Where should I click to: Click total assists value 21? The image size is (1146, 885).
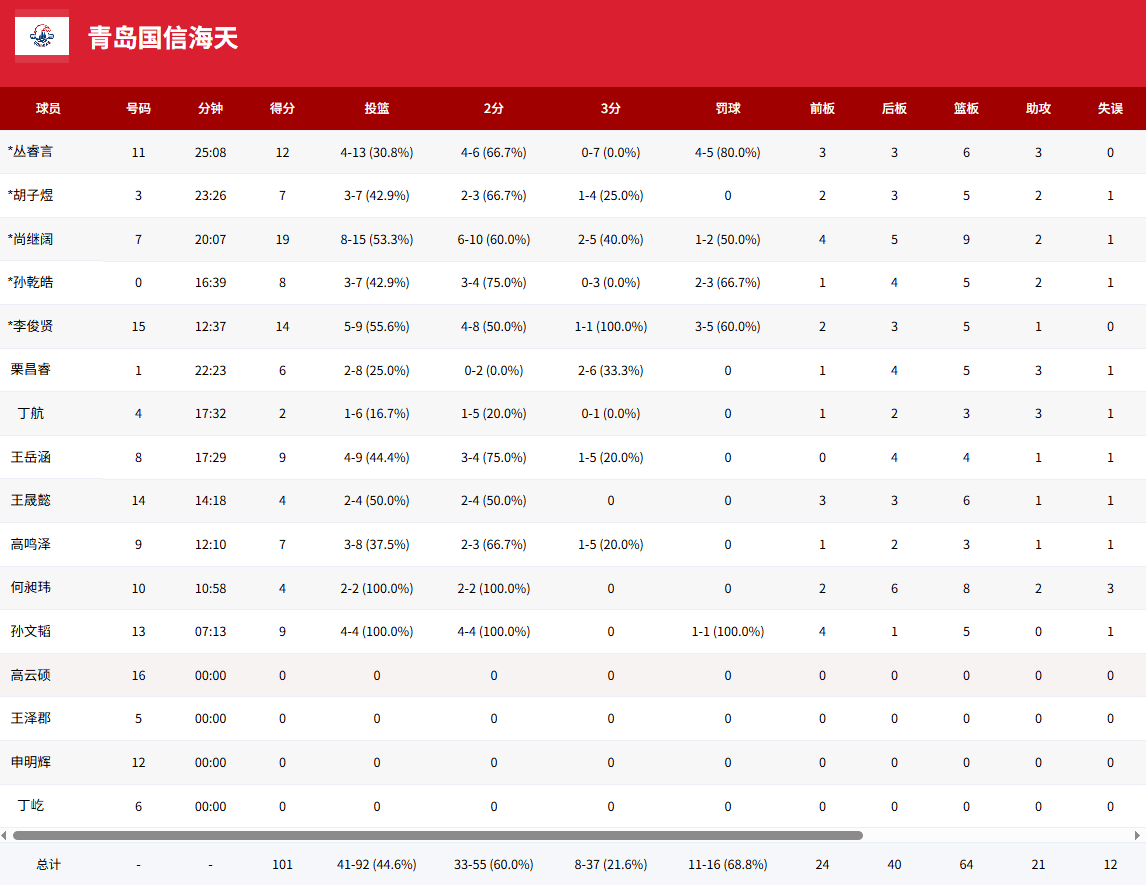point(1038,865)
